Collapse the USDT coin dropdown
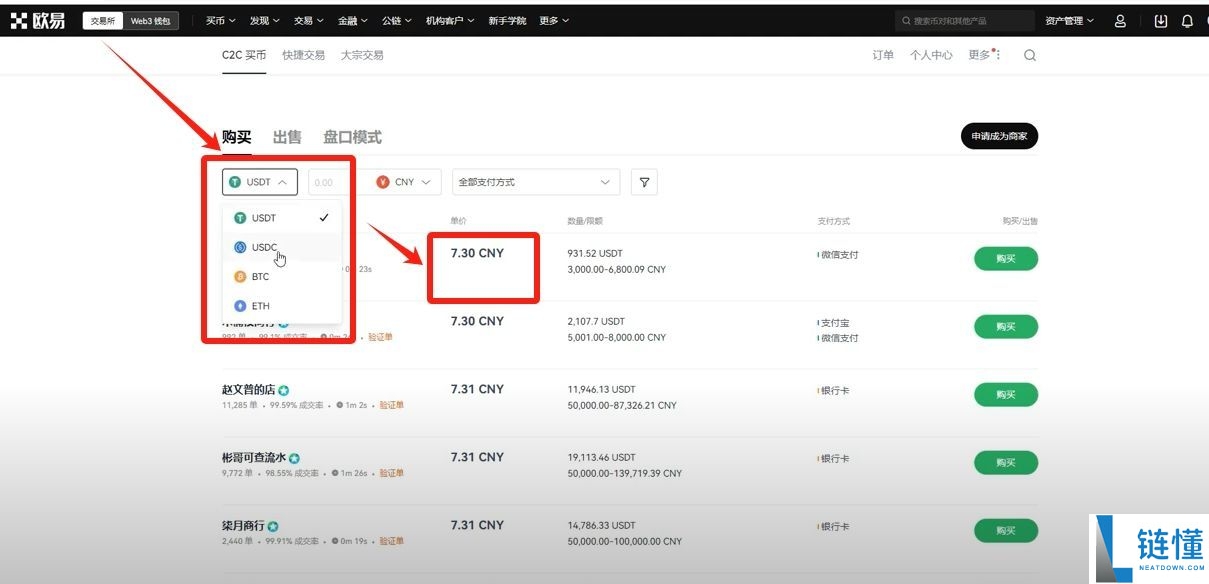The height and width of the screenshot is (584, 1209). 260,182
